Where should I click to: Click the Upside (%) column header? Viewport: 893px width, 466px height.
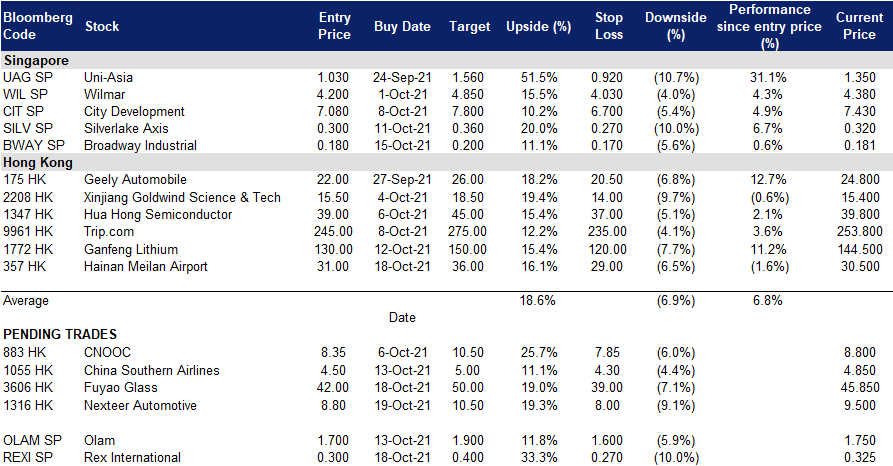(x=538, y=26)
